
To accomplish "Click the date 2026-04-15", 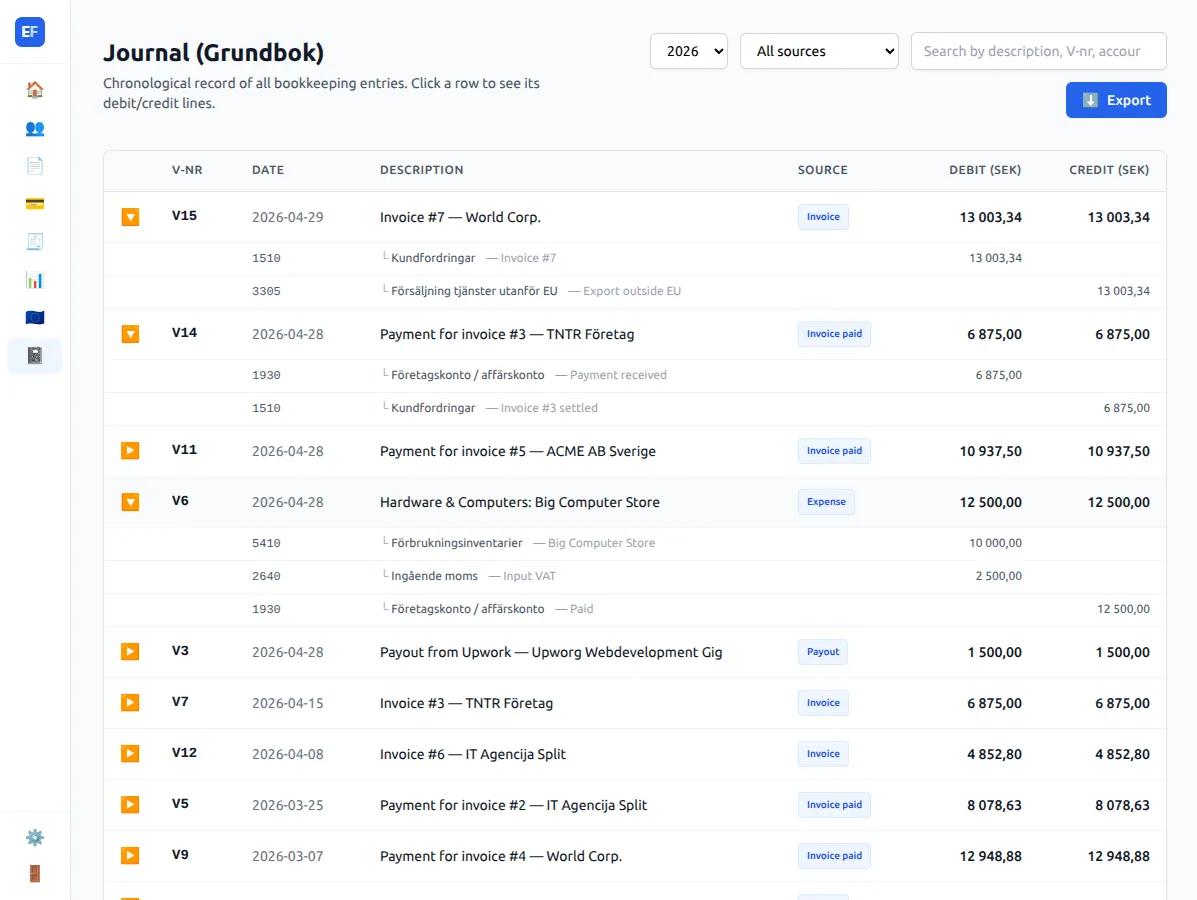I will click(288, 703).
